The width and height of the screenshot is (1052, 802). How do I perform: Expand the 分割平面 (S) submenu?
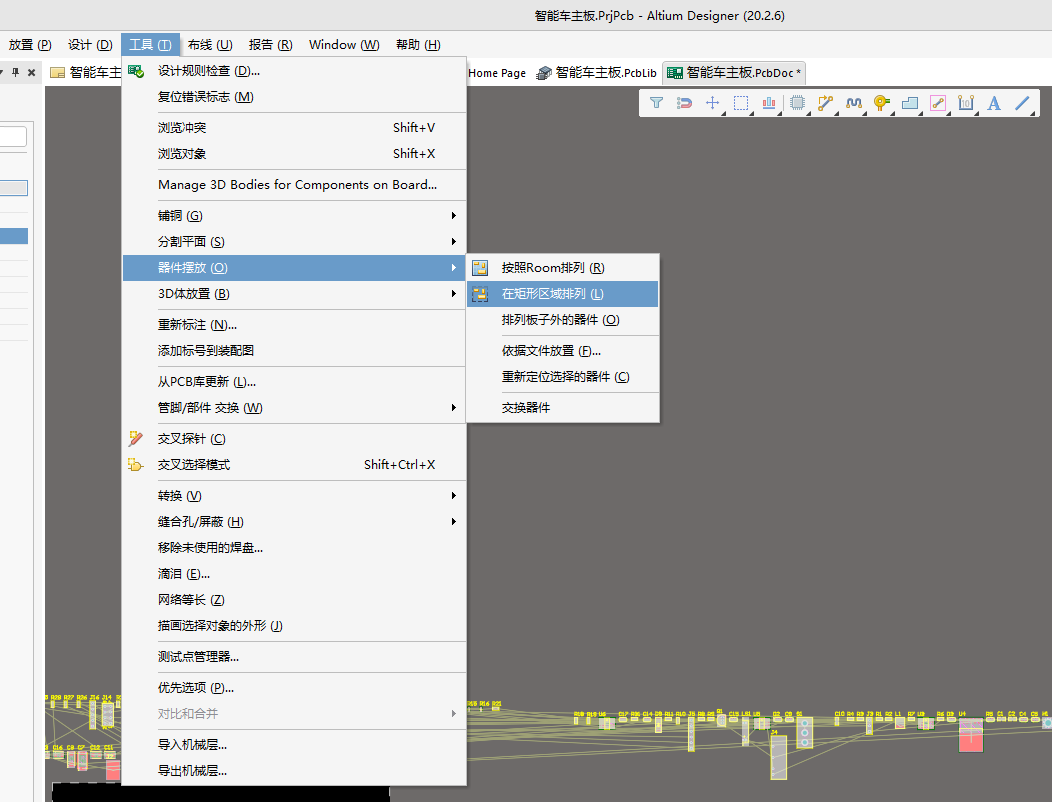click(x=294, y=242)
